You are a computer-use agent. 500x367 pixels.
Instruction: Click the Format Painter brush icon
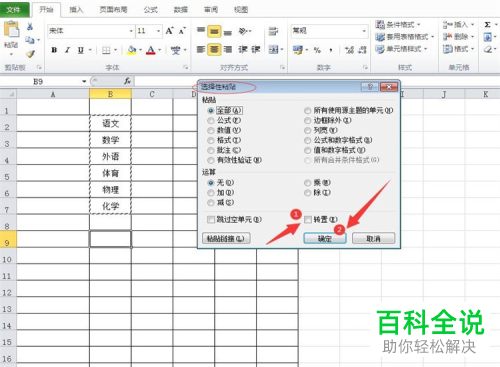30,53
